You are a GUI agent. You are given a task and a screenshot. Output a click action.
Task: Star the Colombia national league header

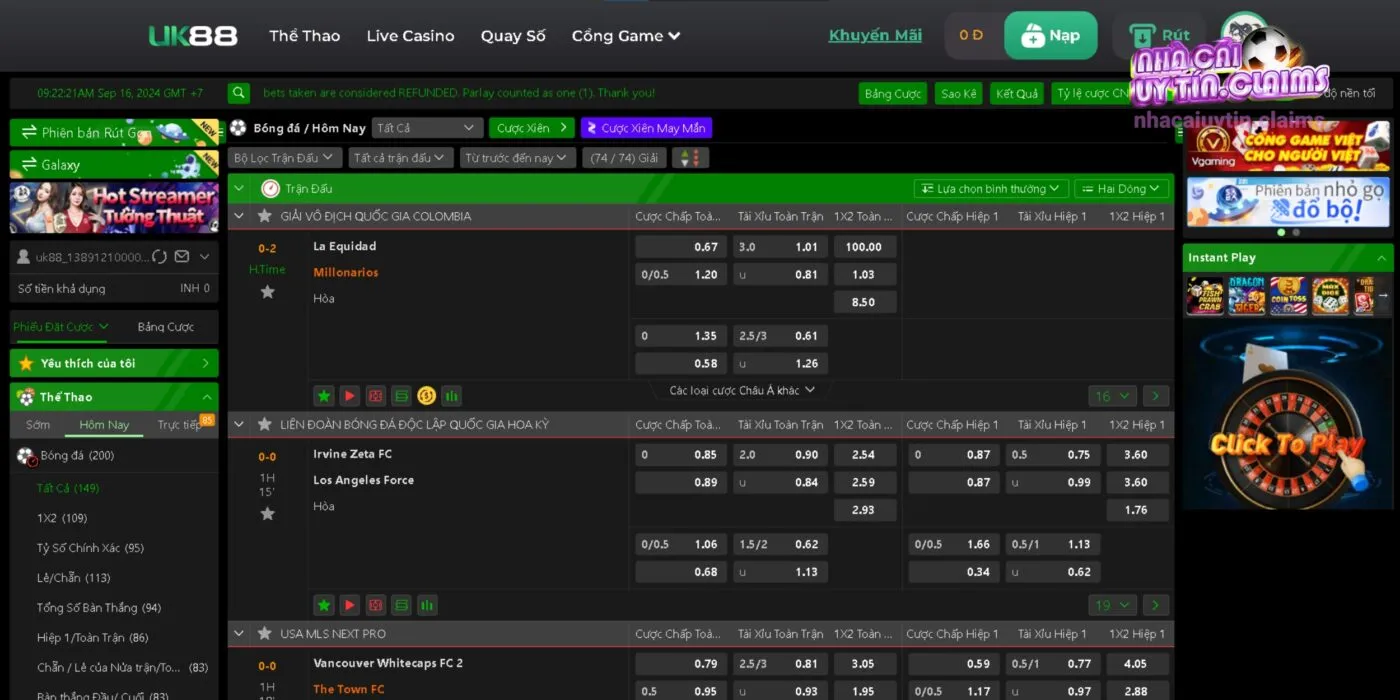[x=265, y=216]
